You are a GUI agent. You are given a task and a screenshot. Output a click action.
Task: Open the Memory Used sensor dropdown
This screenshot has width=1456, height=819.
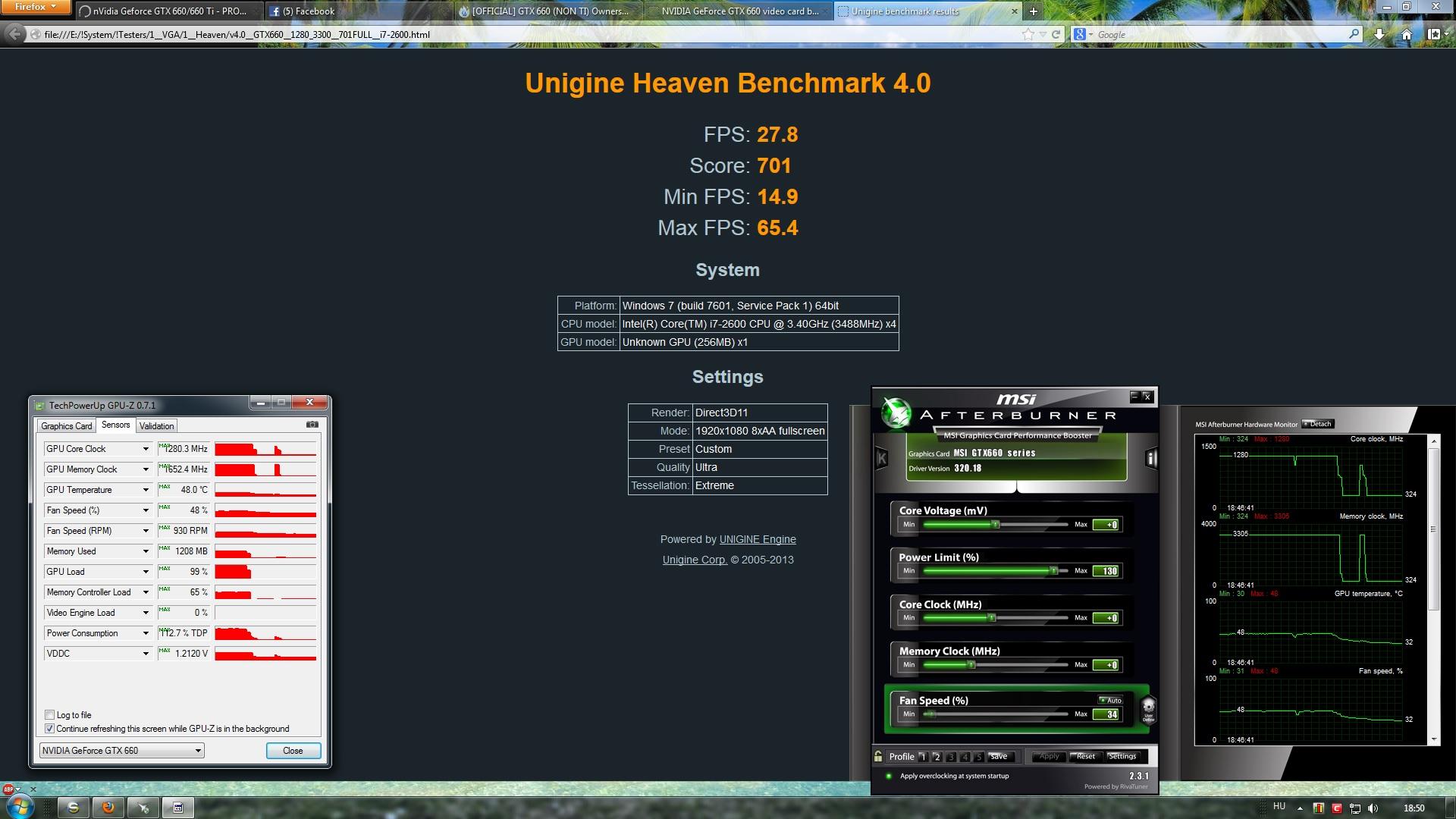[146, 551]
